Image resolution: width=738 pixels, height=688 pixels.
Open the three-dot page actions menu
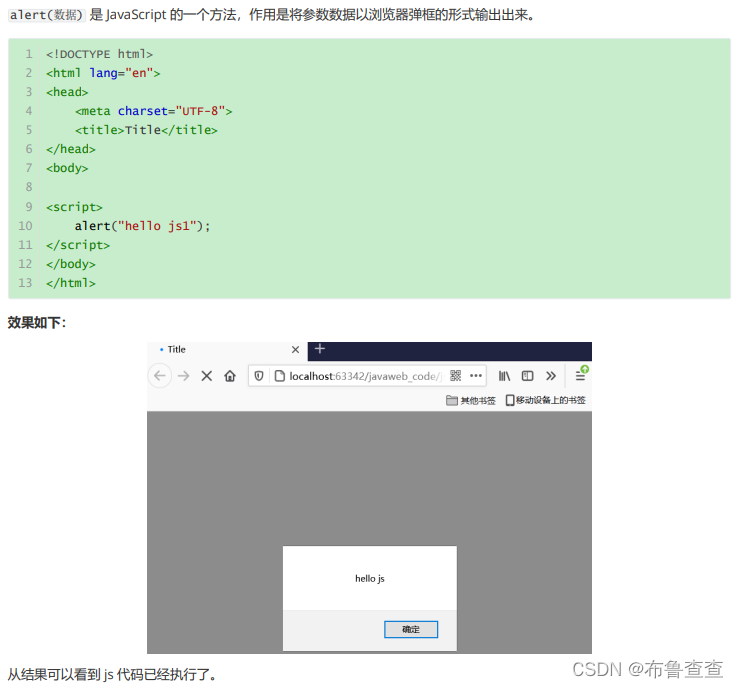[476, 376]
